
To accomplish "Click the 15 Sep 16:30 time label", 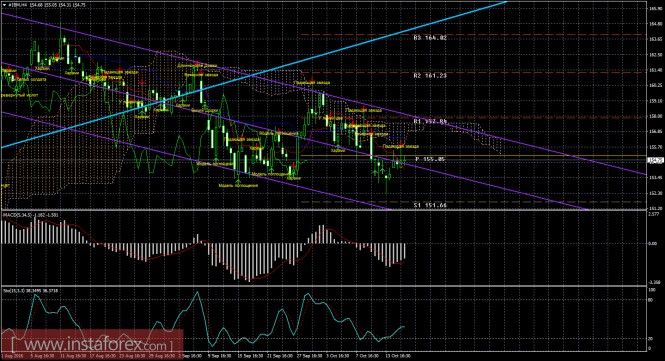I will (250, 356).
